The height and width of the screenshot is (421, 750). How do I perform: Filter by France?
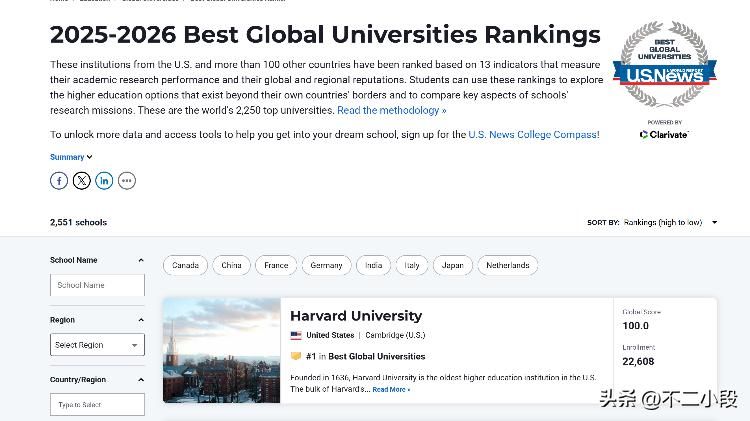(276, 266)
